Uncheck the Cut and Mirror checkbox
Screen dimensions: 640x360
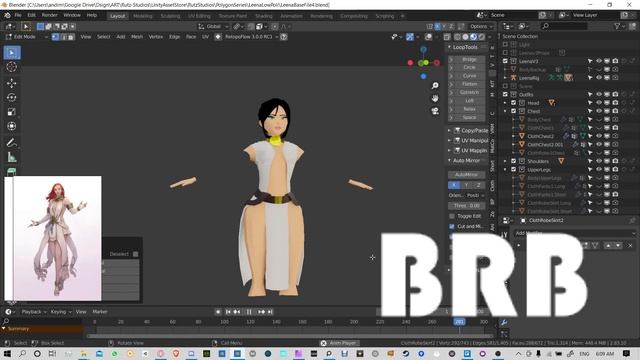[x=452, y=226]
